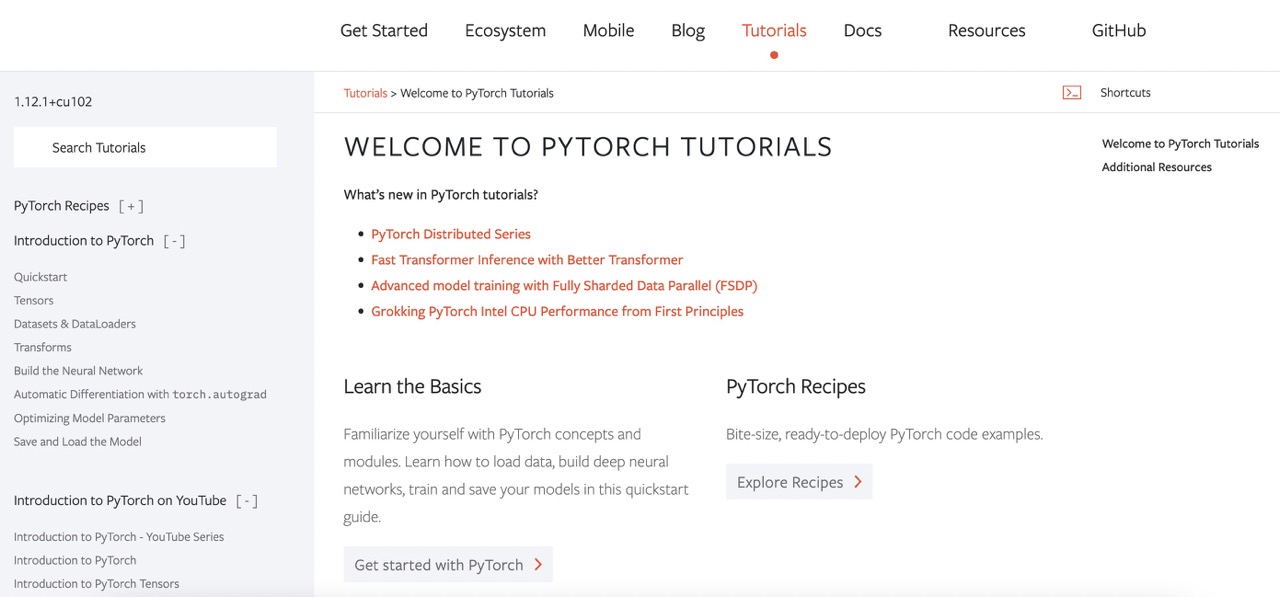The width and height of the screenshot is (1280, 597).
Task: Select the Tutorials nav item
Action: point(774,30)
